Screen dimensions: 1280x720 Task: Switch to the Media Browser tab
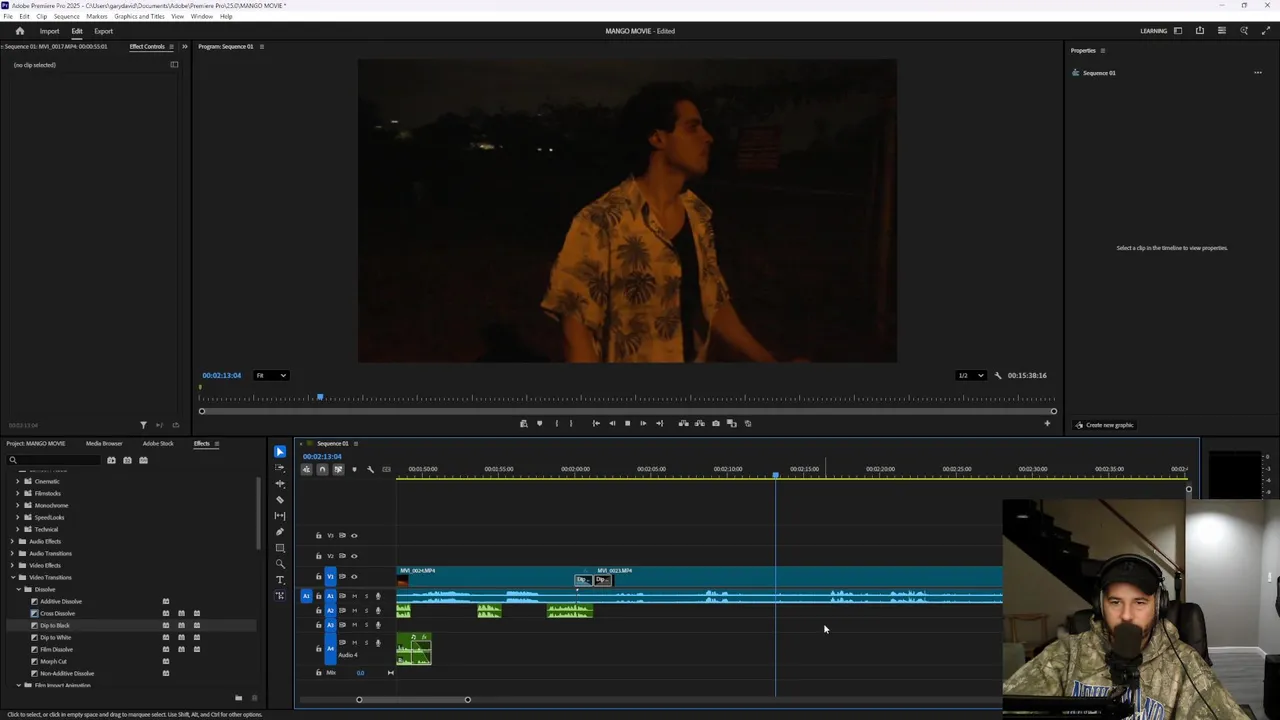coord(104,443)
